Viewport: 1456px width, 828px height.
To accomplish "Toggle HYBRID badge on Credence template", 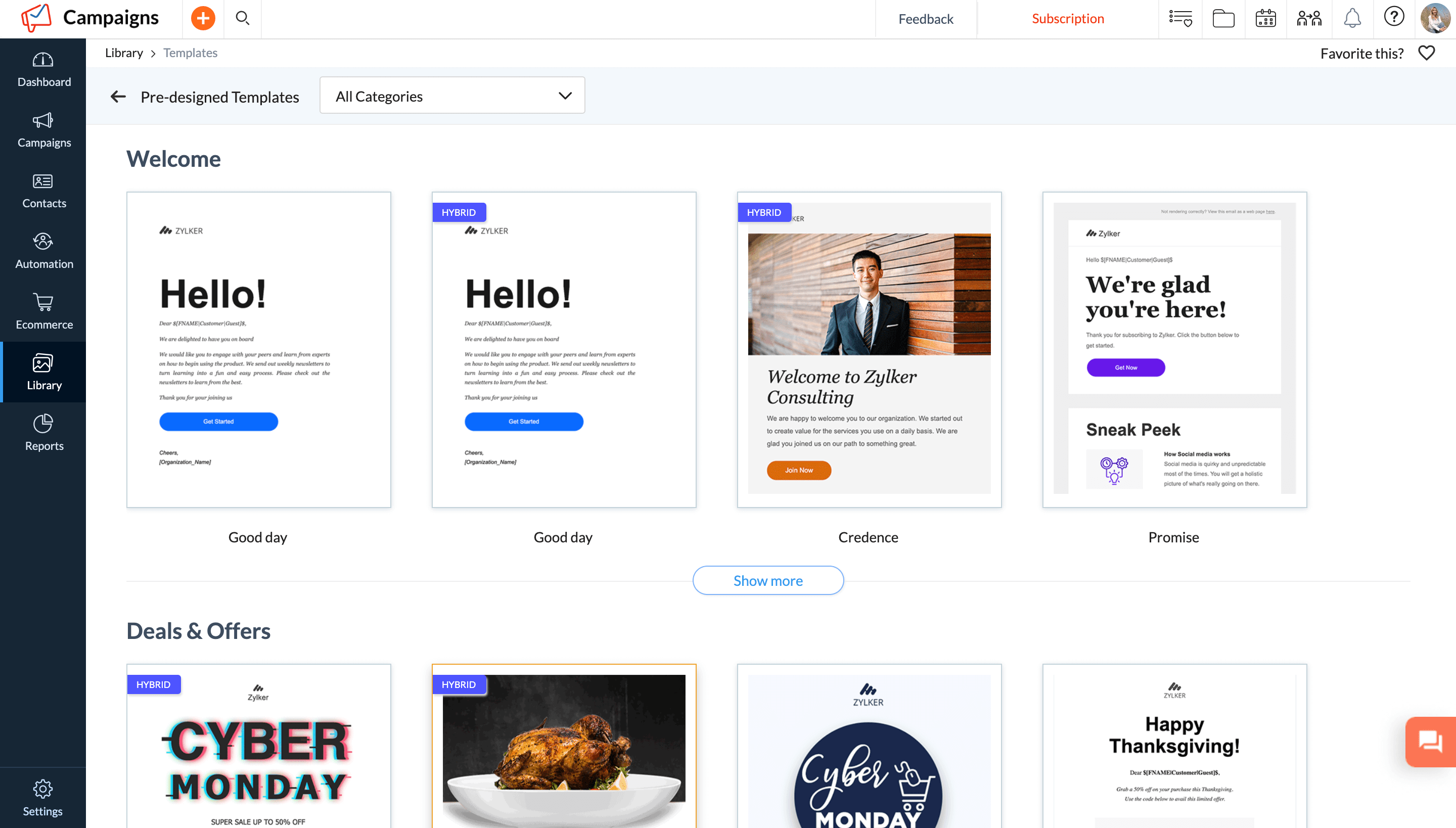I will click(x=763, y=212).
